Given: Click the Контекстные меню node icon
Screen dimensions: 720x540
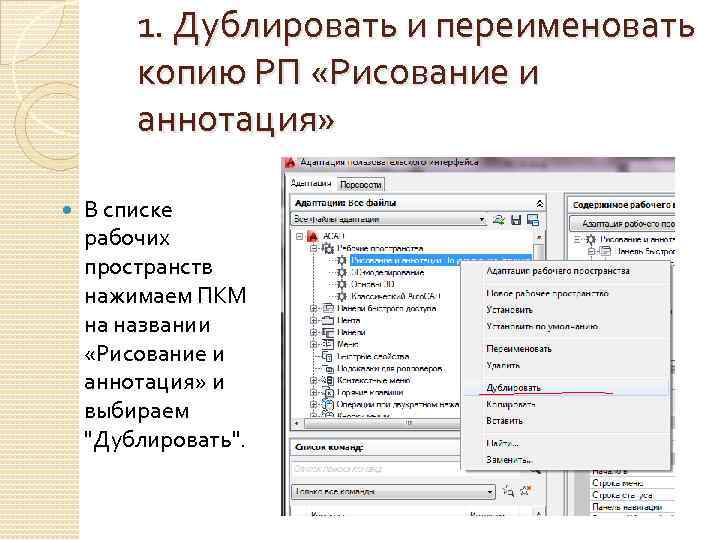Looking at the screenshot, I should click(x=328, y=380).
